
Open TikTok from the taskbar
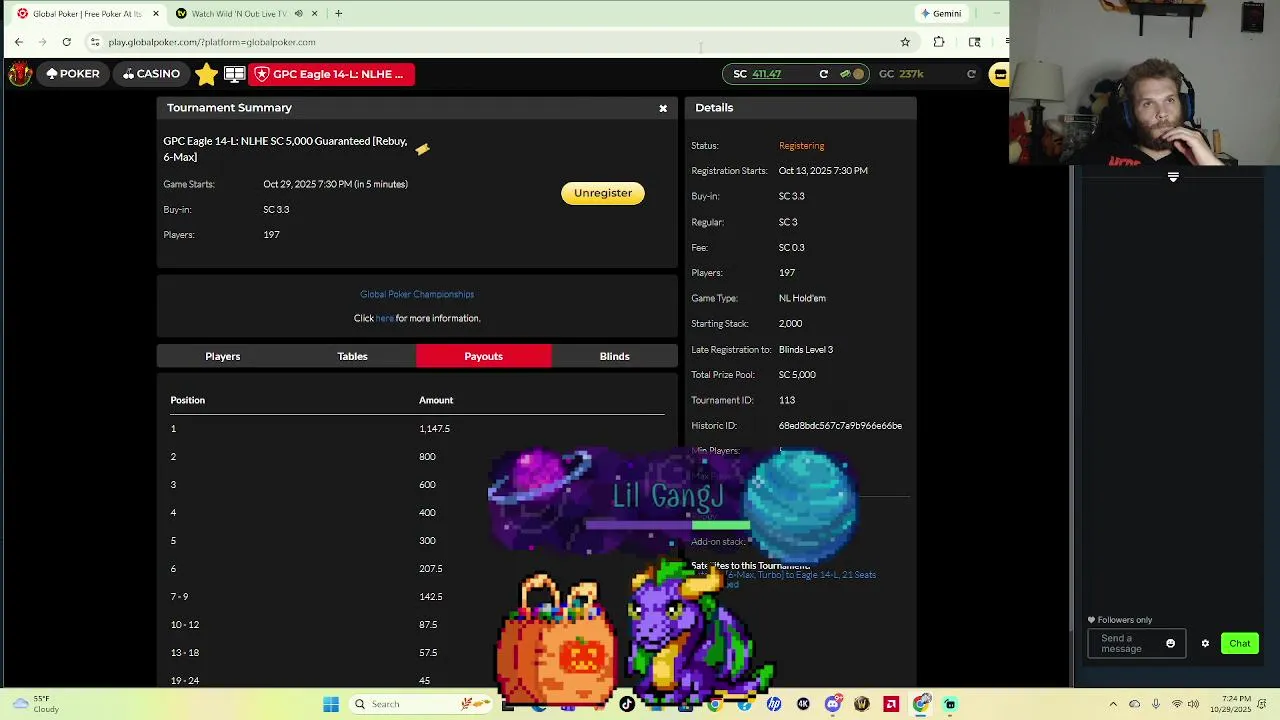(627, 704)
